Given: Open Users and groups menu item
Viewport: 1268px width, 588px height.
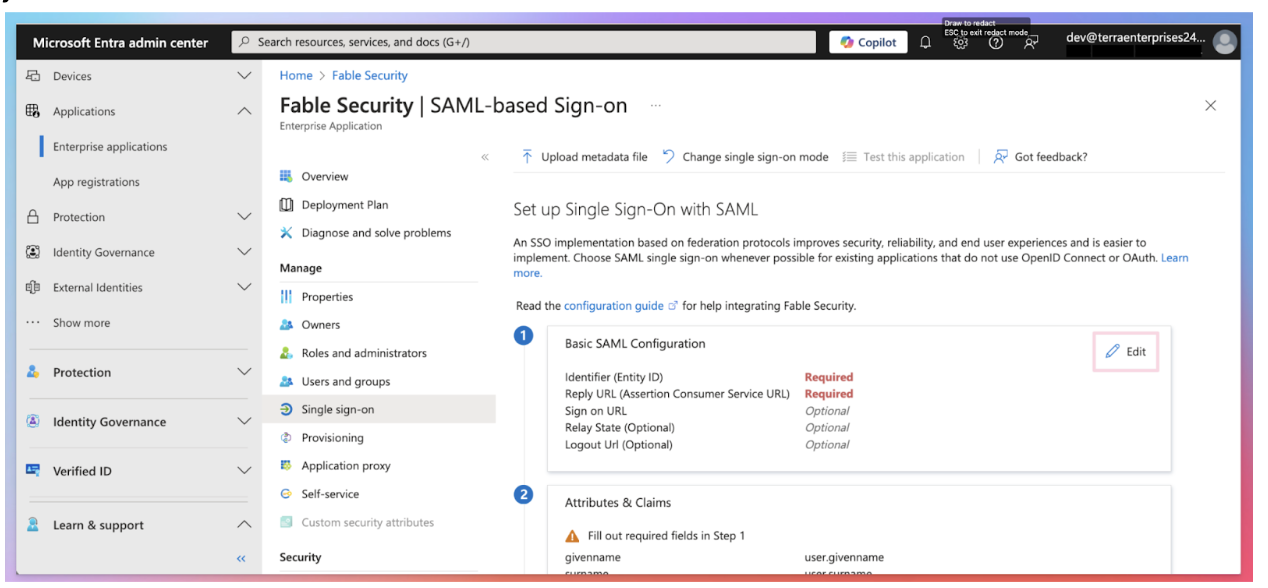Looking at the screenshot, I should (346, 381).
